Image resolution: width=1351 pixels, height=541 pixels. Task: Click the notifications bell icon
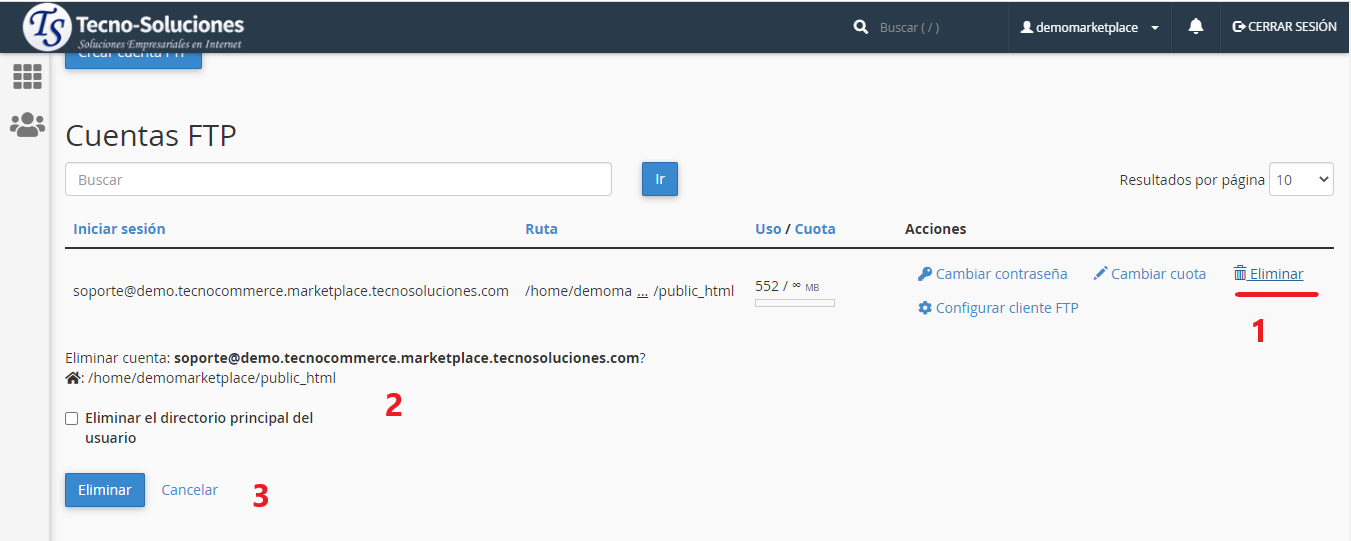point(1195,27)
